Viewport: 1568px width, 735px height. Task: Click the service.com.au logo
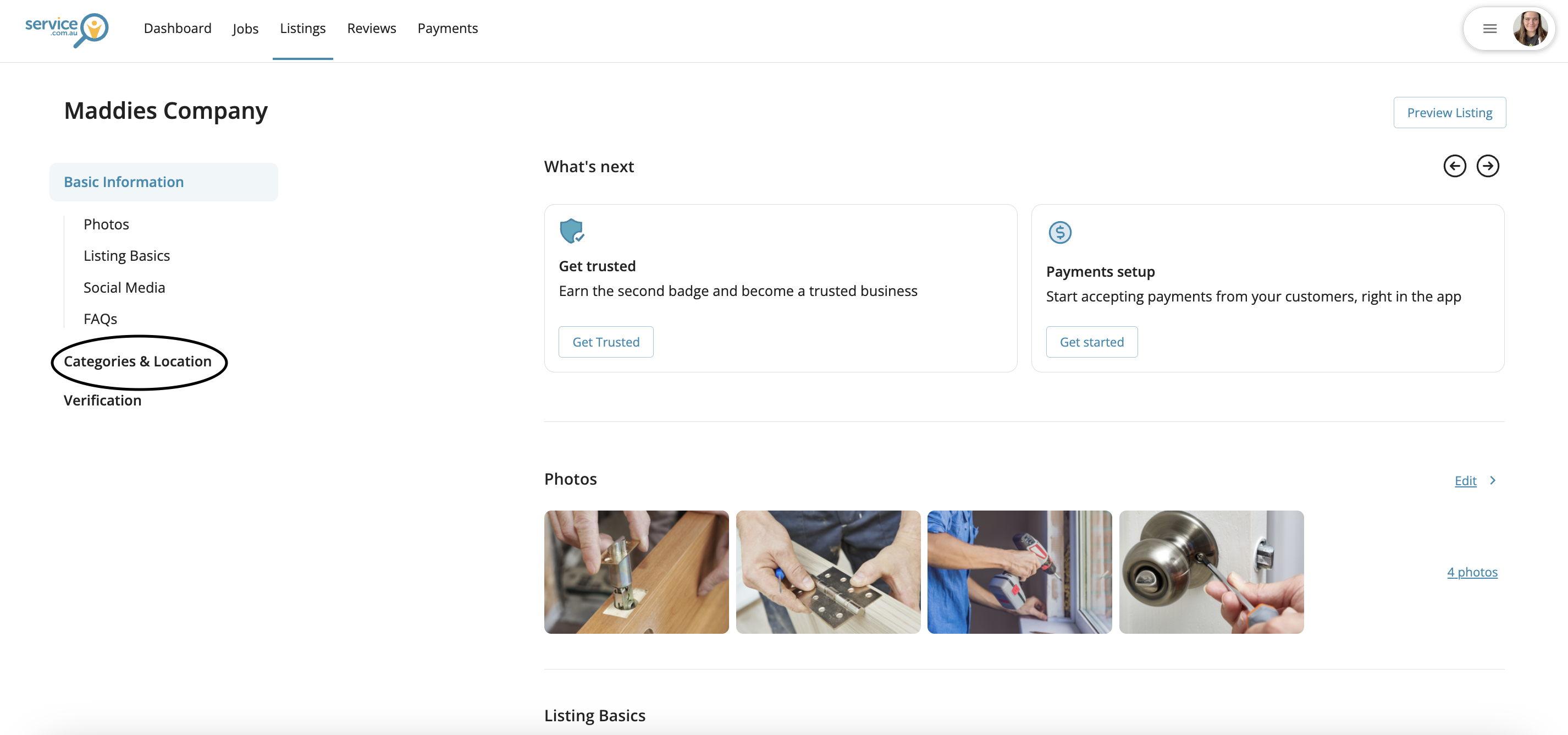[x=67, y=29]
